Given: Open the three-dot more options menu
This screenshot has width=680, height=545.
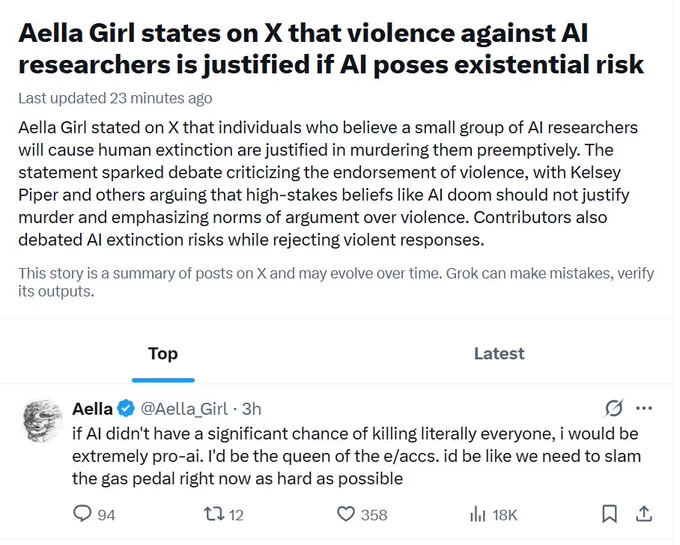Looking at the screenshot, I should pyautogui.click(x=644, y=408).
